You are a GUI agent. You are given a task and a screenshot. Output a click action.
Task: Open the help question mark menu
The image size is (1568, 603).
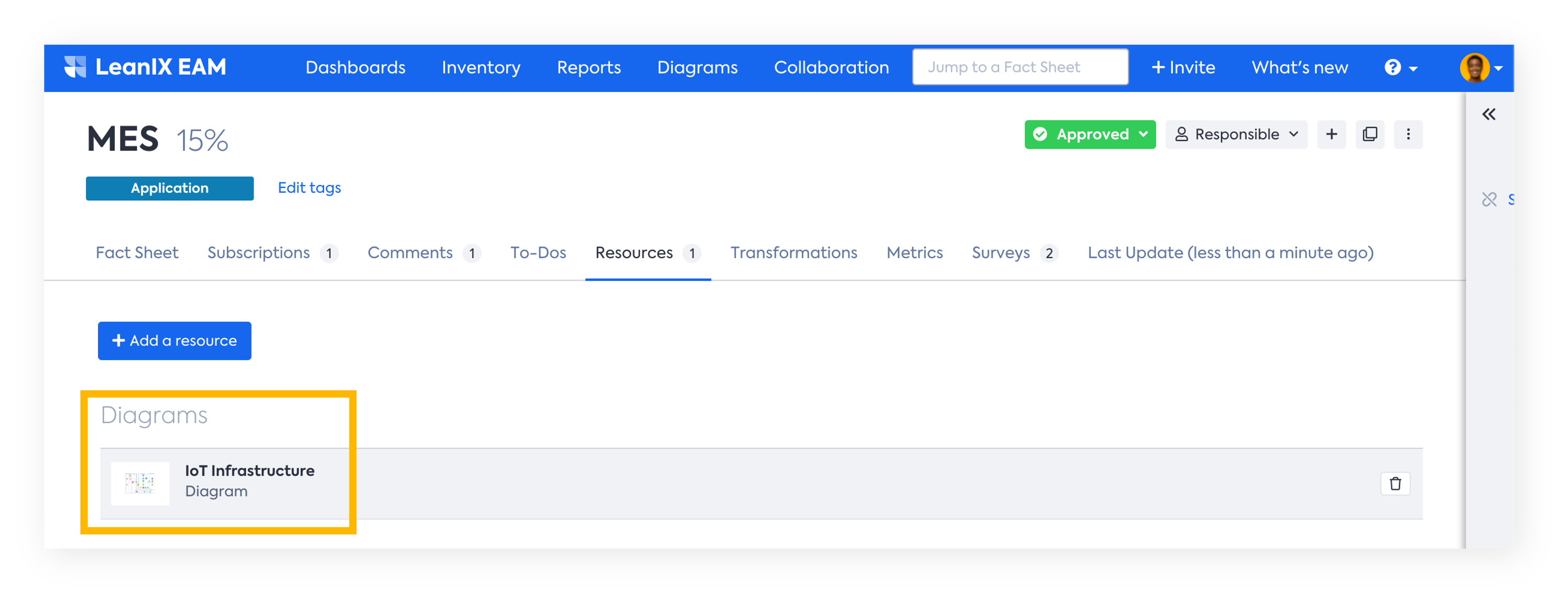click(x=1400, y=68)
